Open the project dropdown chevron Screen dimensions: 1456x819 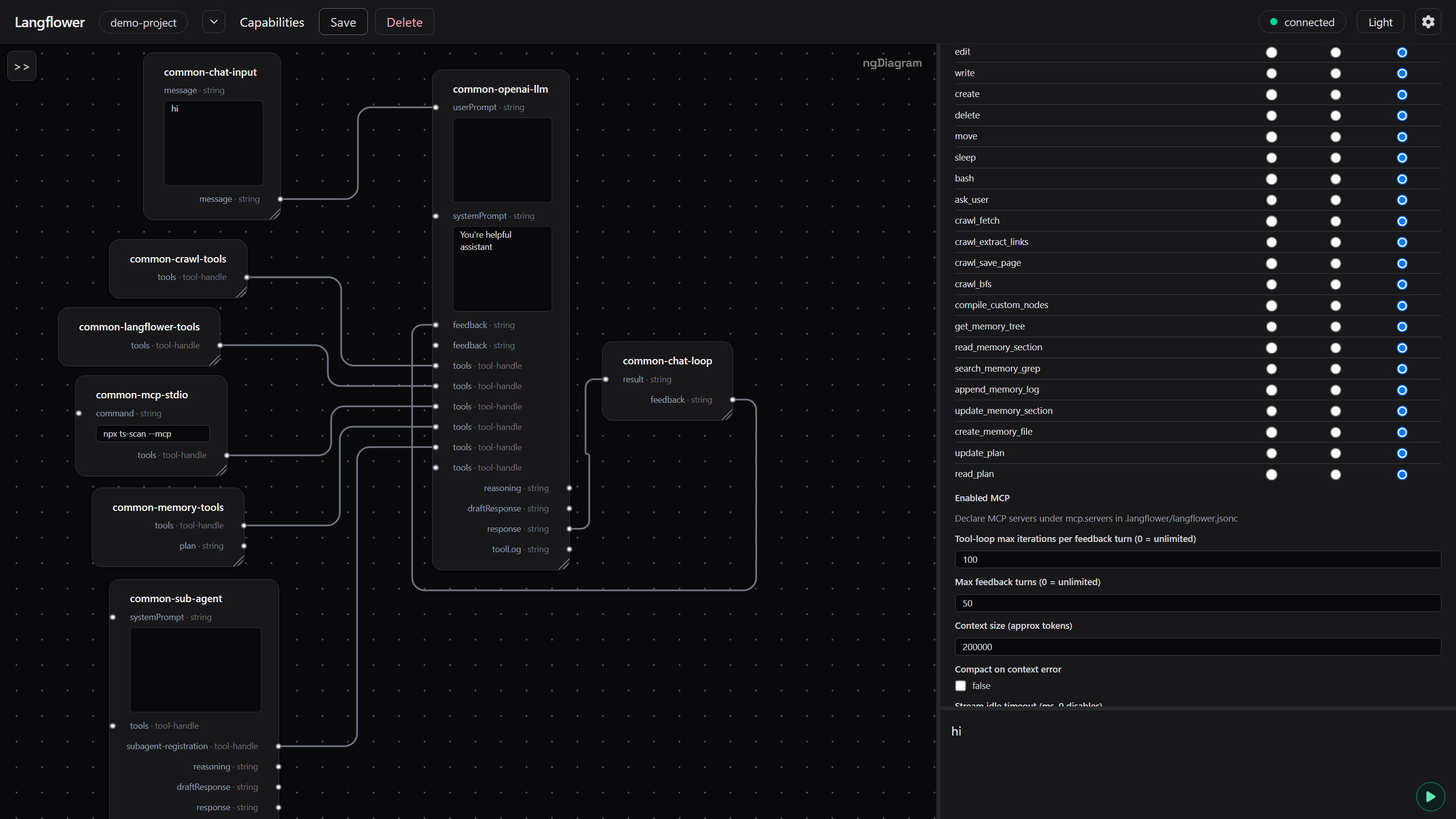pyautogui.click(x=214, y=22)
